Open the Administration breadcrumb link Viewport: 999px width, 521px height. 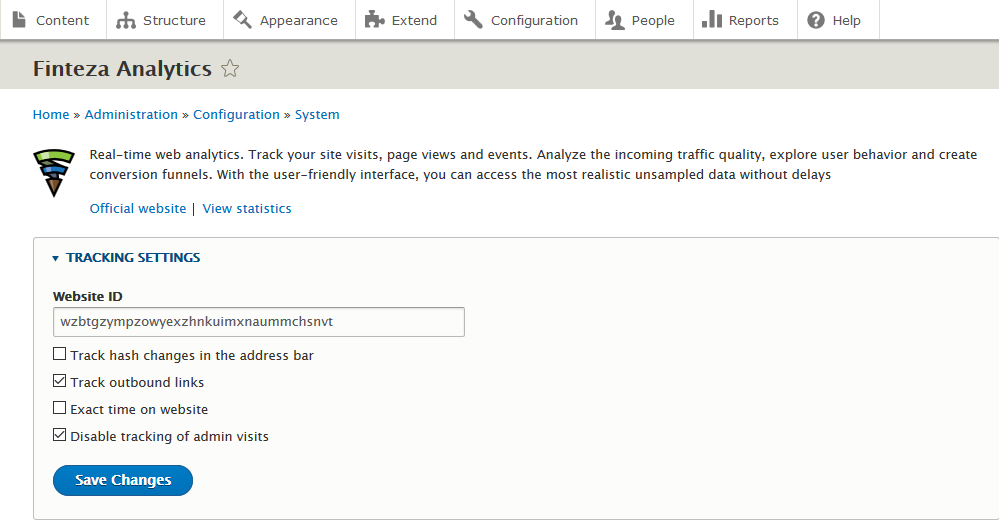click(x=131, y=115)
